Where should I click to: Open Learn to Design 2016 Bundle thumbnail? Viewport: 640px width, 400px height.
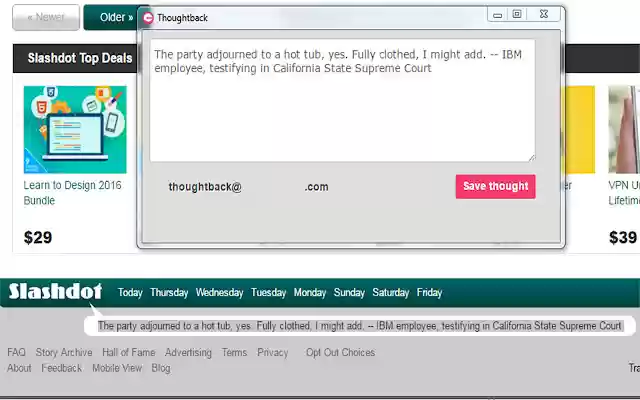point(75,129)
